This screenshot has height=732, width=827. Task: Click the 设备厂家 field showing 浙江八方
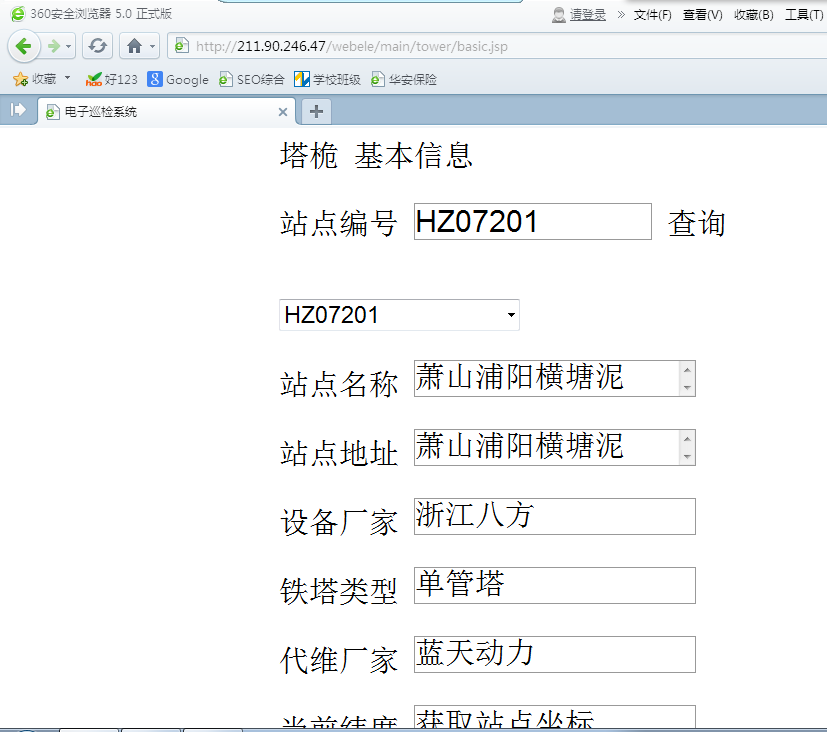(555, 516)
